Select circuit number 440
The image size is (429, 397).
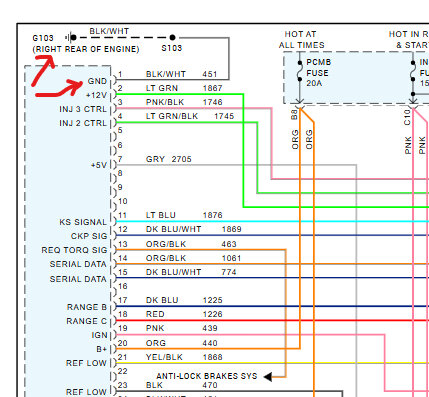tap(210, 343)
